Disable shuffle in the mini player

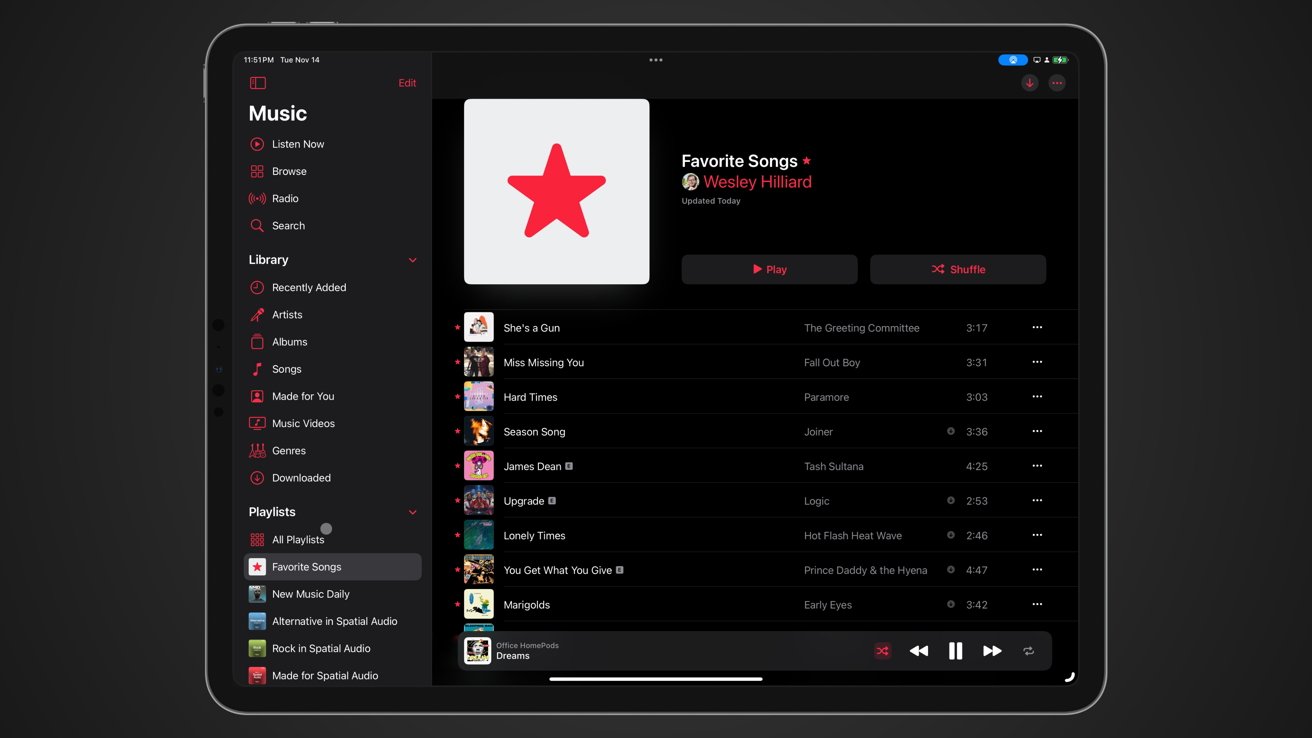point(881,650)
